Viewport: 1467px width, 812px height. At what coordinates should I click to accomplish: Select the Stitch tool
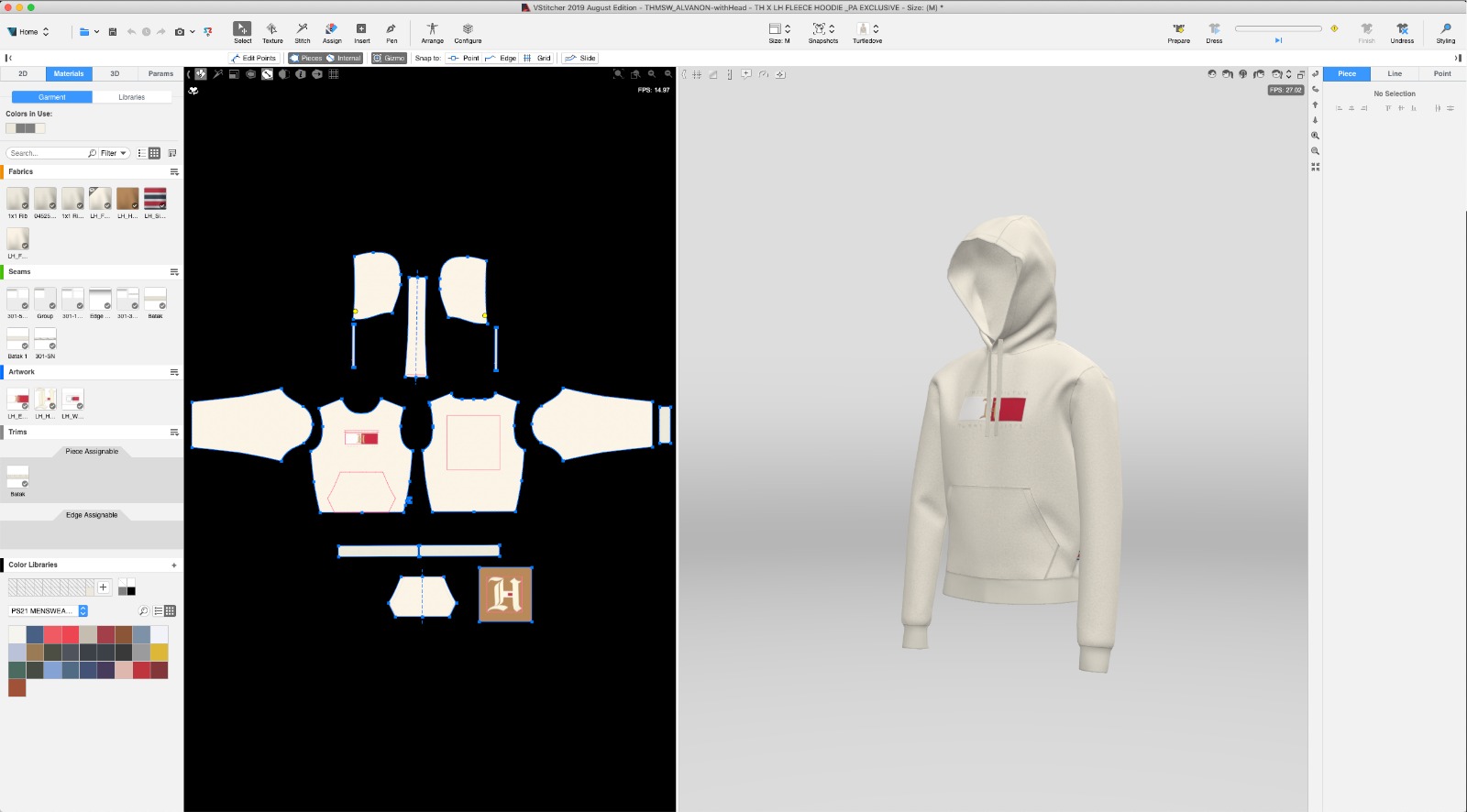[x=302, y=32]
